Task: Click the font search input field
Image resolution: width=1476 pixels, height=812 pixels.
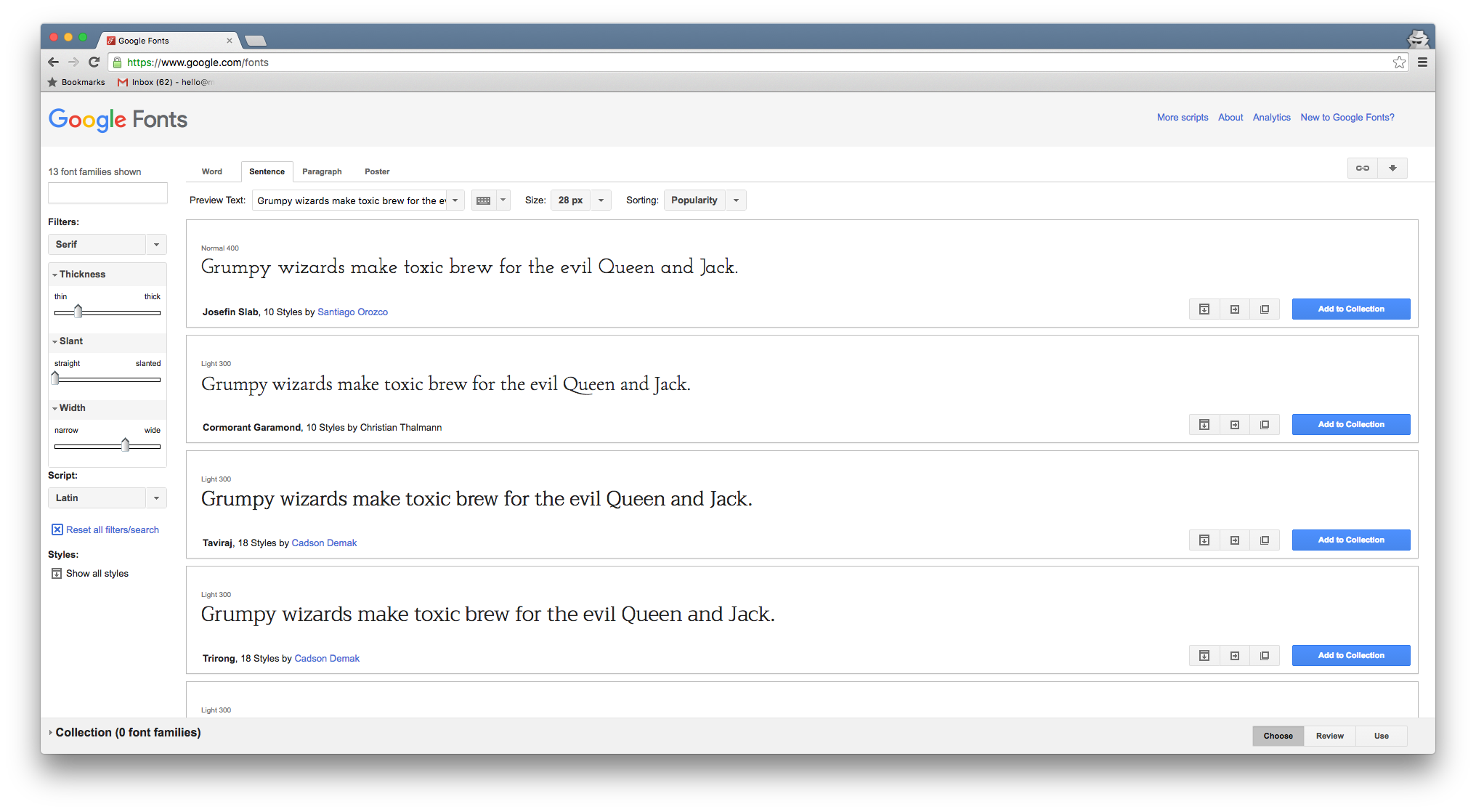Action: point(108,193)
